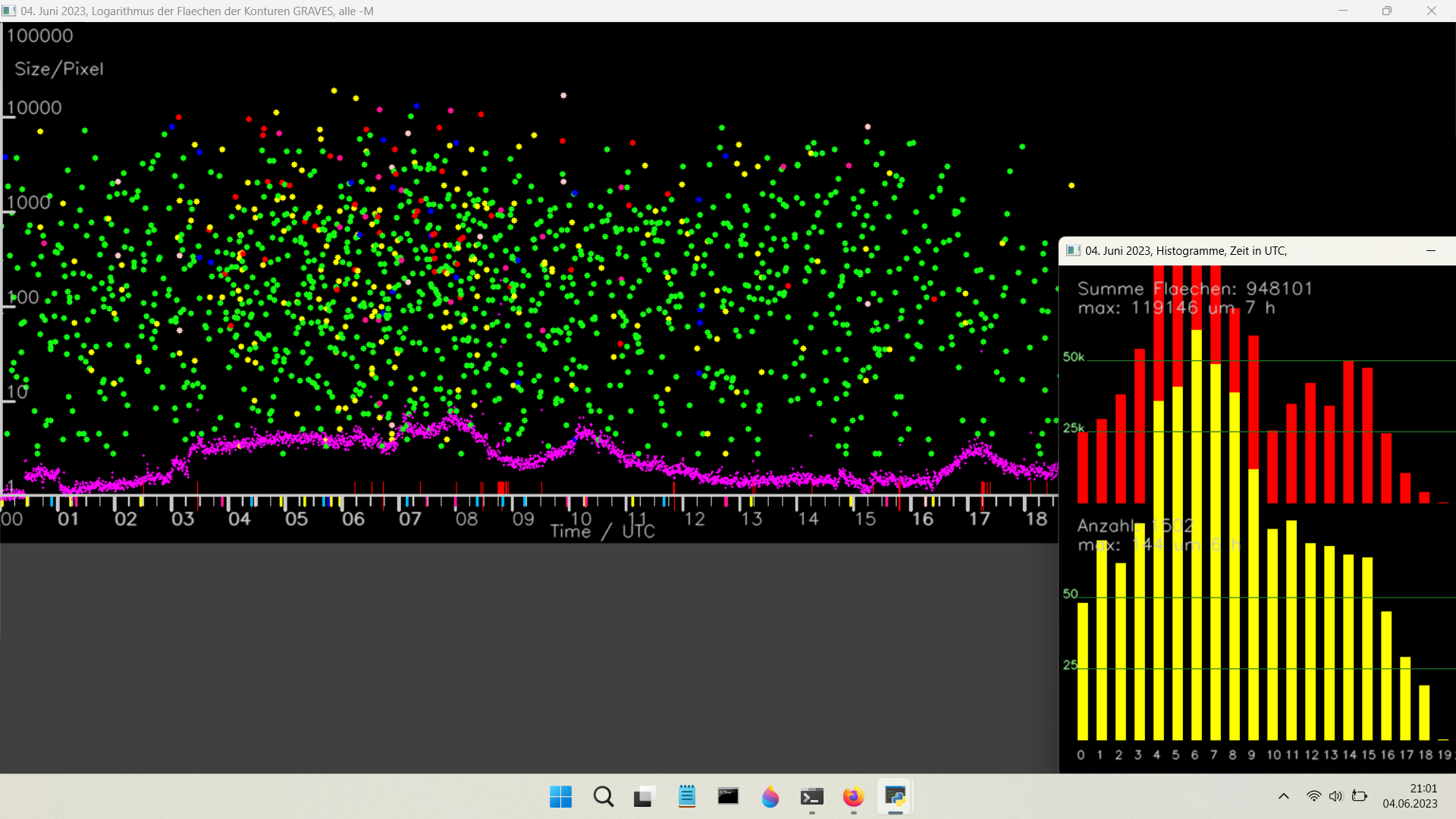This screenshot has height=819, width=1456.
Task: Show hidden icons in the system tray
Action: pyautogui.click(x=1284, y=796)
